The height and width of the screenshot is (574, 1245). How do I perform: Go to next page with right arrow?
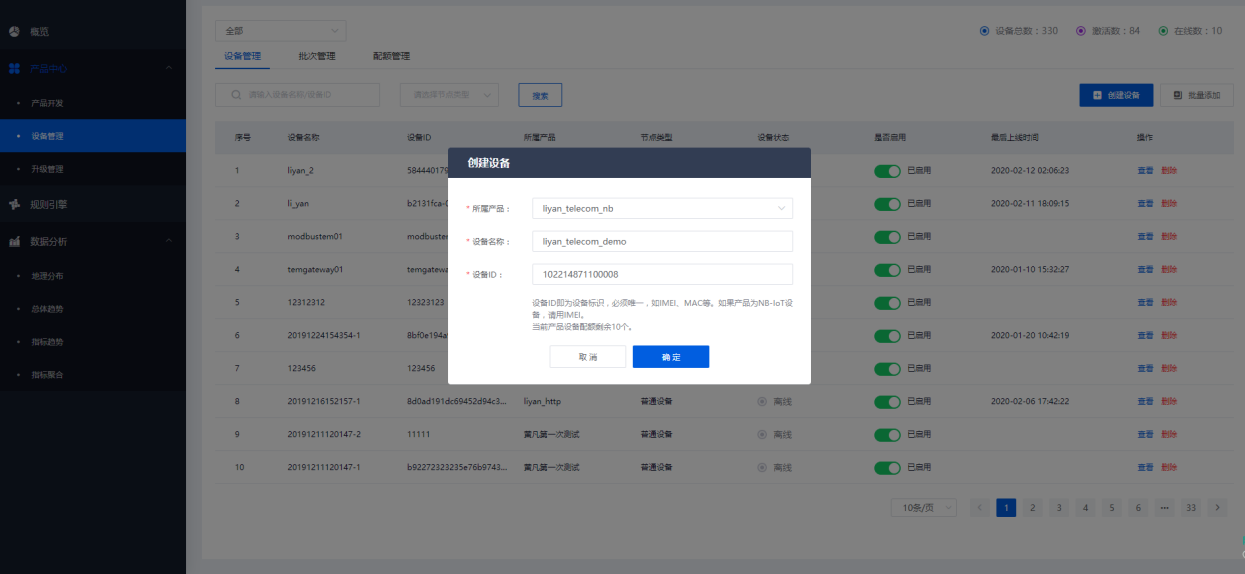click(x=1217, y=508)
